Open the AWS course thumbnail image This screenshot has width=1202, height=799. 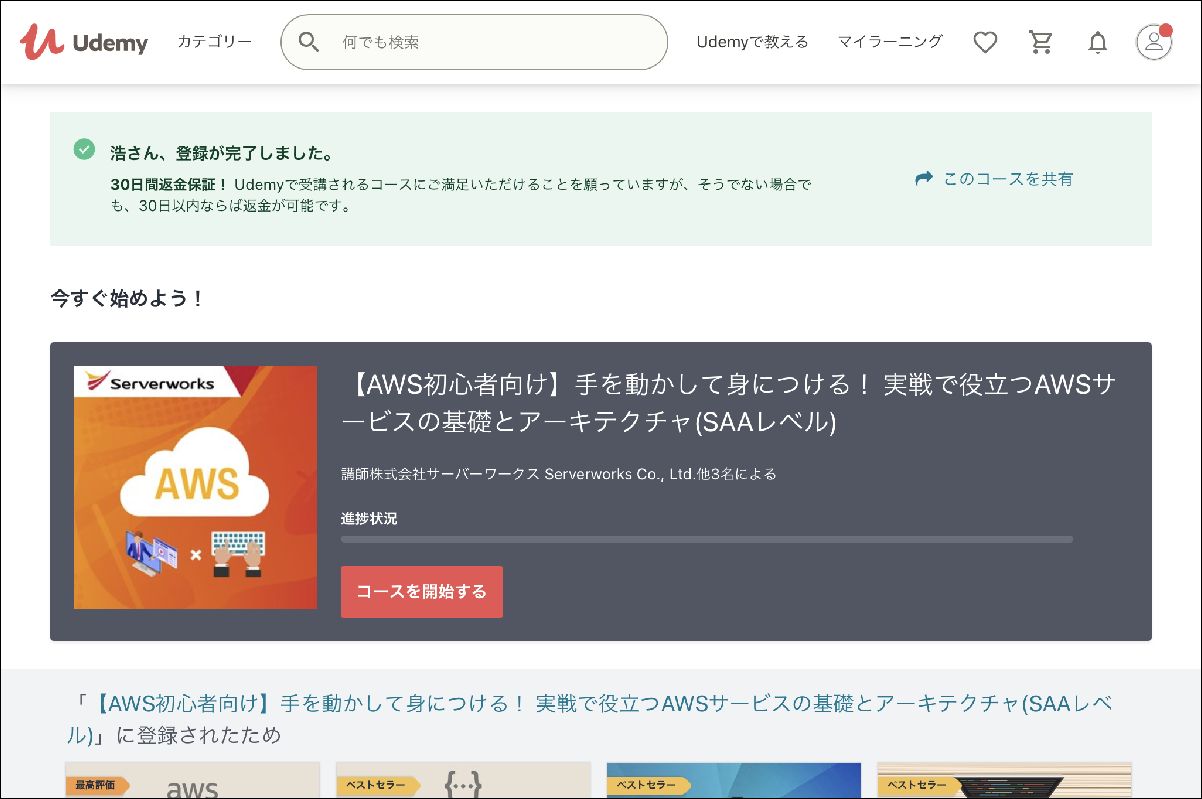pyautogui.click(x=195, y=487)
